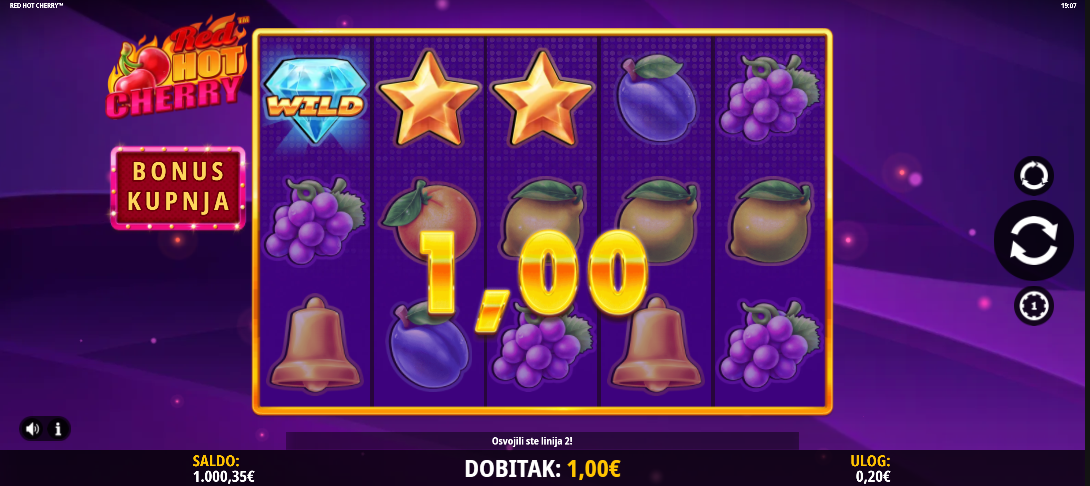Click the bell in the first reel
Image resolution: width=1090 pixels, height=486 pixels.
click(315, 345)
